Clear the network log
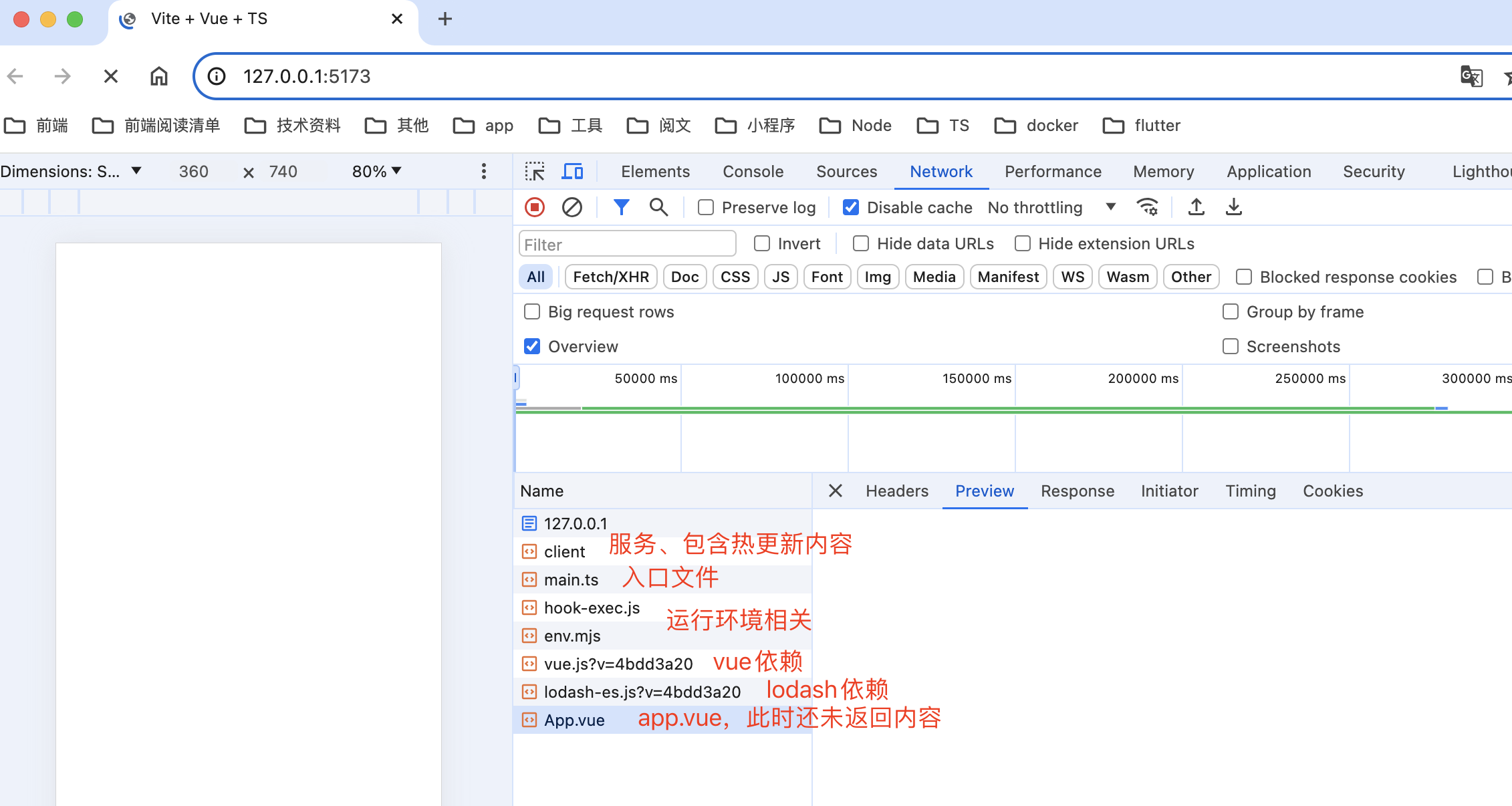The height and width of the screenshot is (806, 1512). point(572,207)
